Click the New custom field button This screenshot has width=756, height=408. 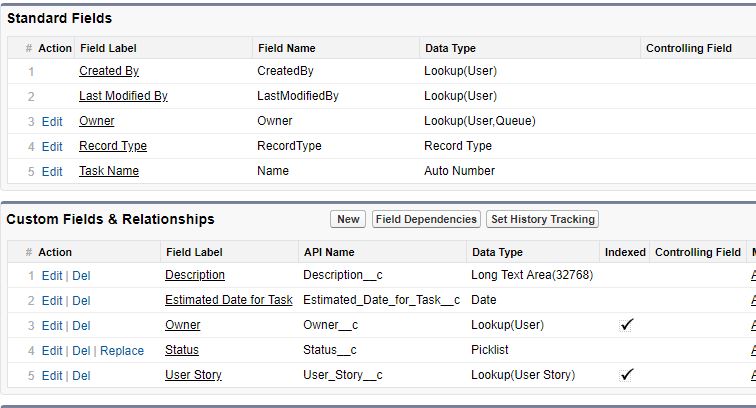[x=348, y=219]
